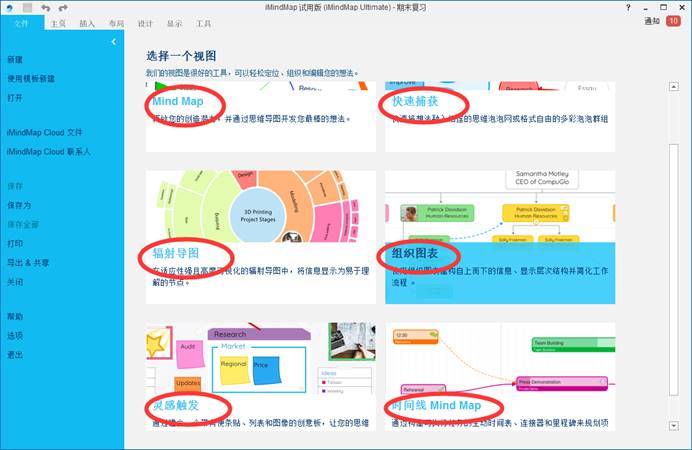Select the 快速捕获 view title
Screen dimensions: 692x450
point(415,101)
